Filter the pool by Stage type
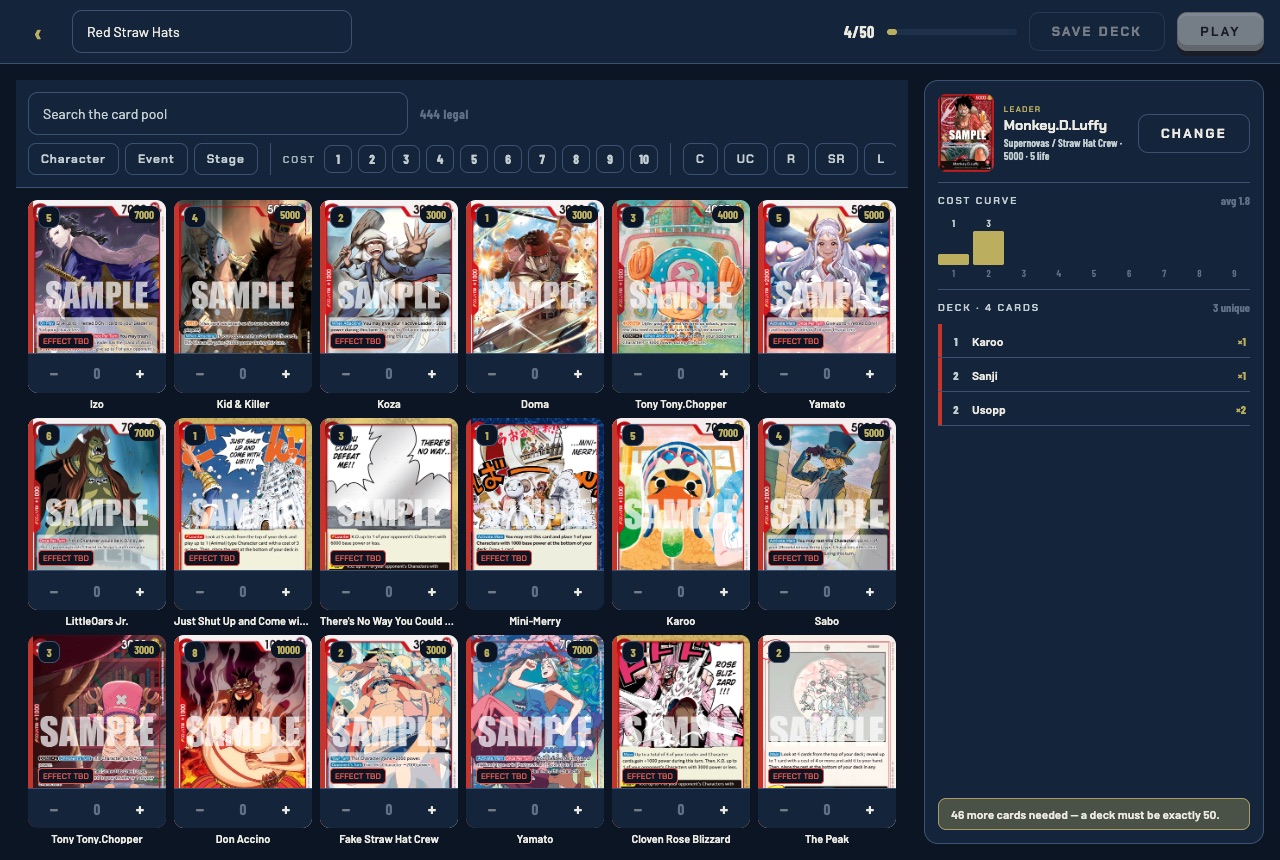This screenshot has height=860, width=1280. (225, 159)
